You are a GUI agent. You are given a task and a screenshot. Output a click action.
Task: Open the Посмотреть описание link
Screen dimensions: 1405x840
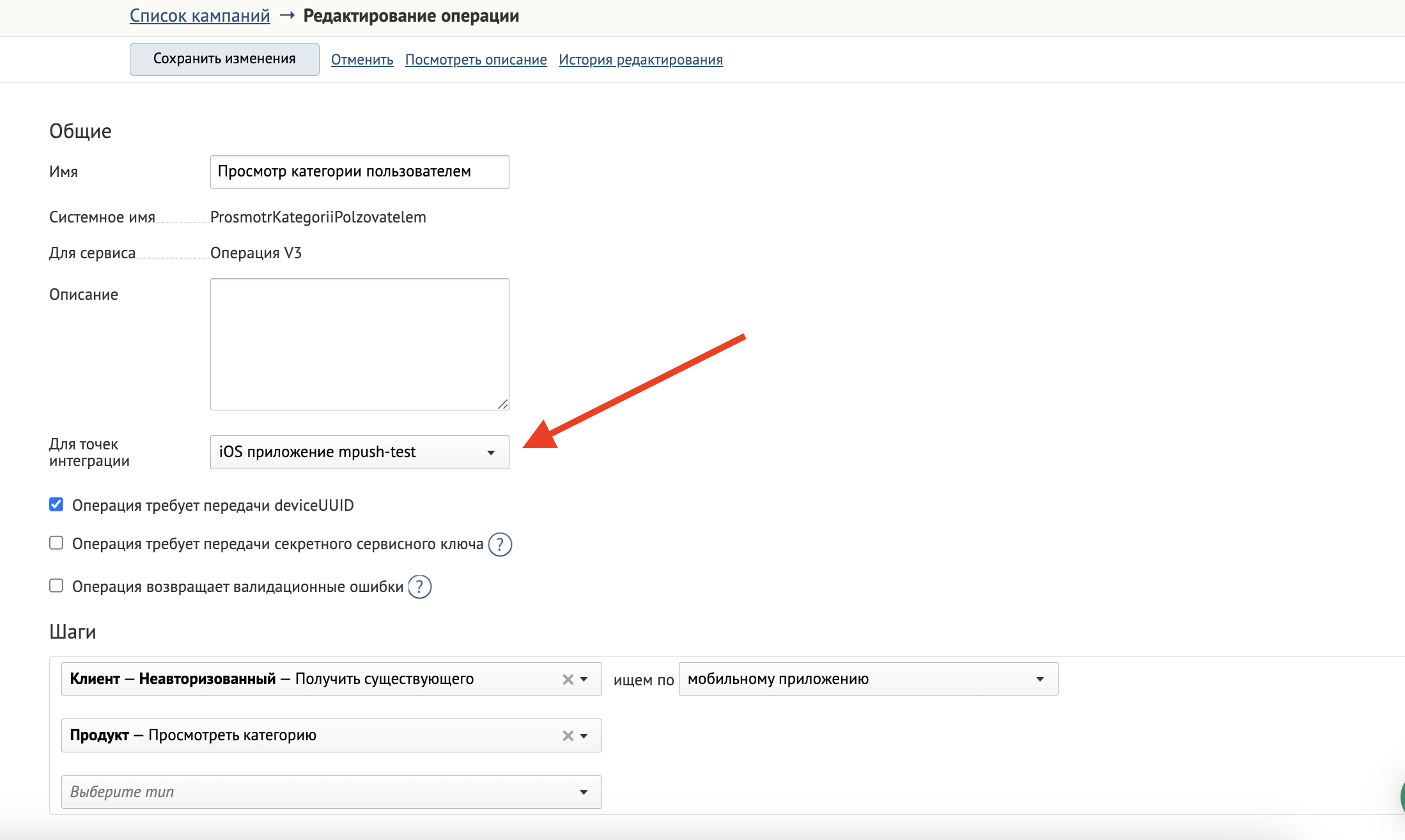click(476, 59)
